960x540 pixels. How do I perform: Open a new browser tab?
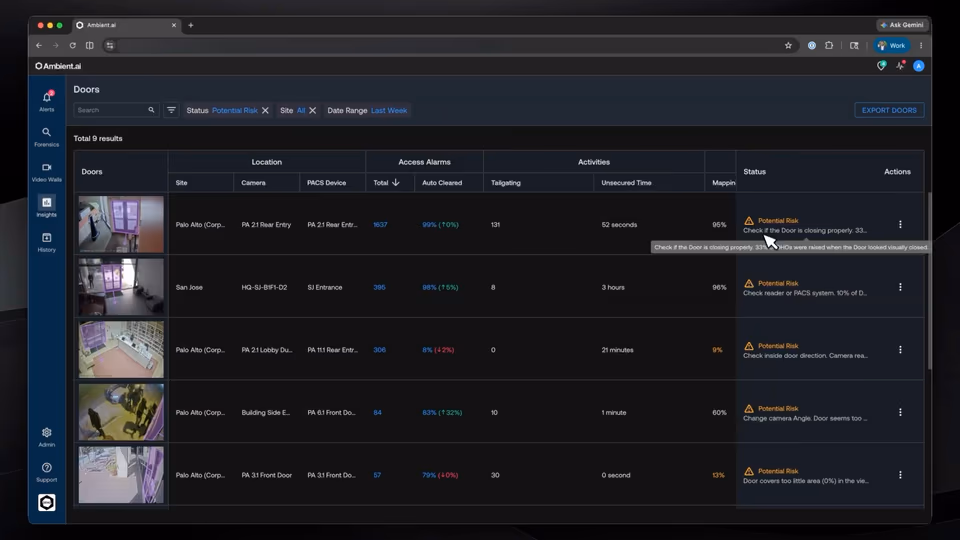(x=191, y=25)
